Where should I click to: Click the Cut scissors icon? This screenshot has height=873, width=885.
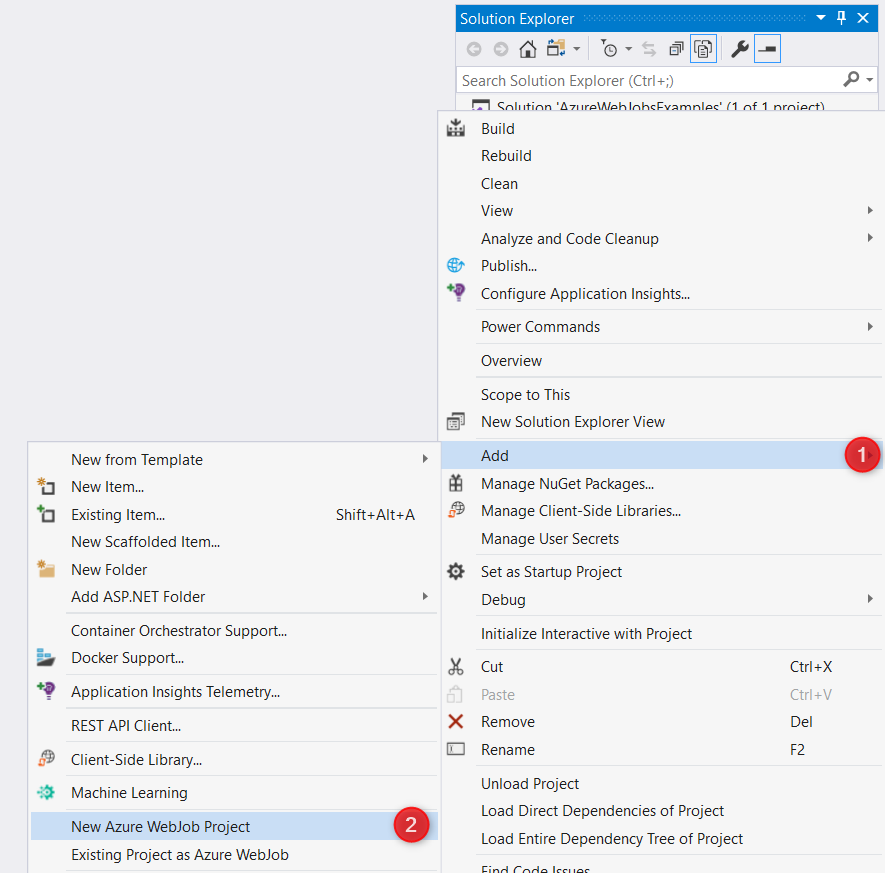pyautogui.click(x=455, y=666)
